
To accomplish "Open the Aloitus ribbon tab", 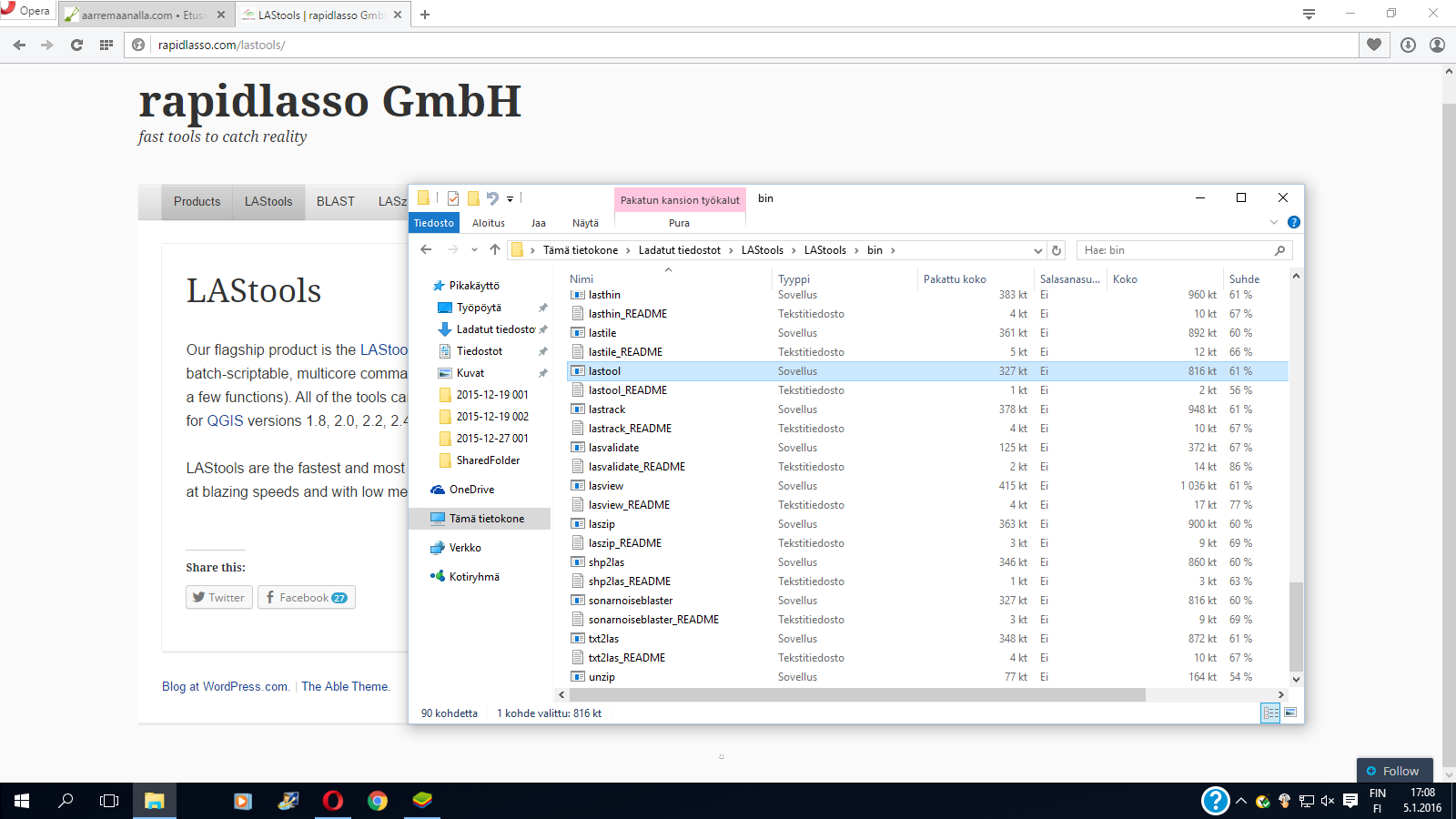I will click(x=489, y=223).
